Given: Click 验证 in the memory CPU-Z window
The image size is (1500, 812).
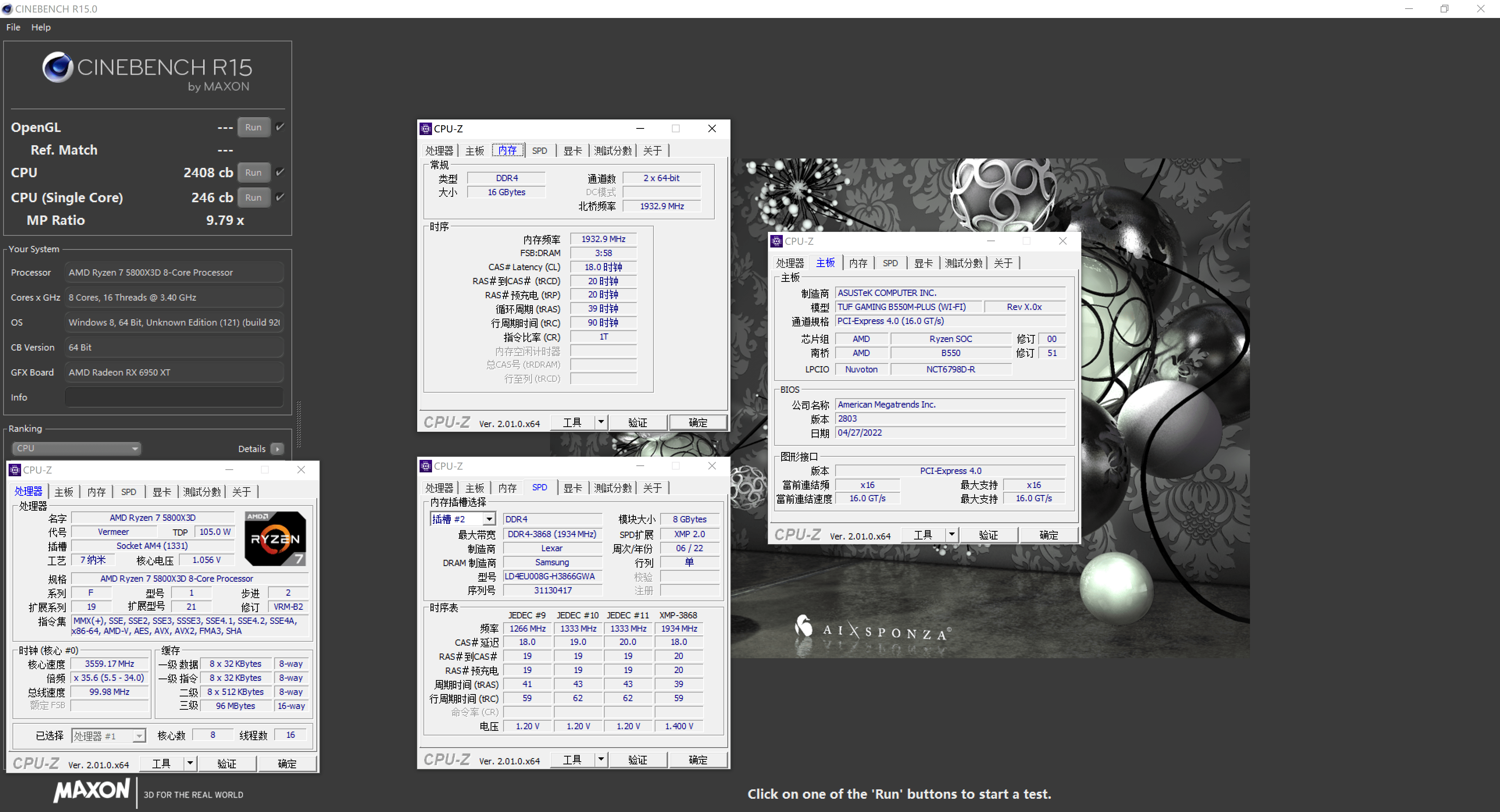Looking at the screenshot, I should [x=637, y=422].
